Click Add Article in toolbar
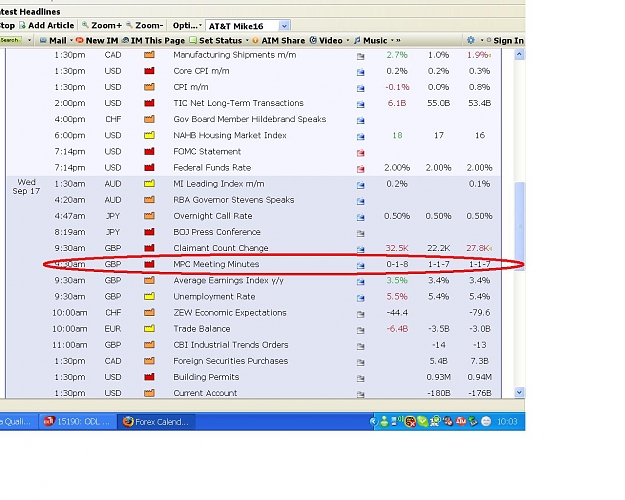The height and width of the screenshot is (500, 625). click(x=46, y=26)
